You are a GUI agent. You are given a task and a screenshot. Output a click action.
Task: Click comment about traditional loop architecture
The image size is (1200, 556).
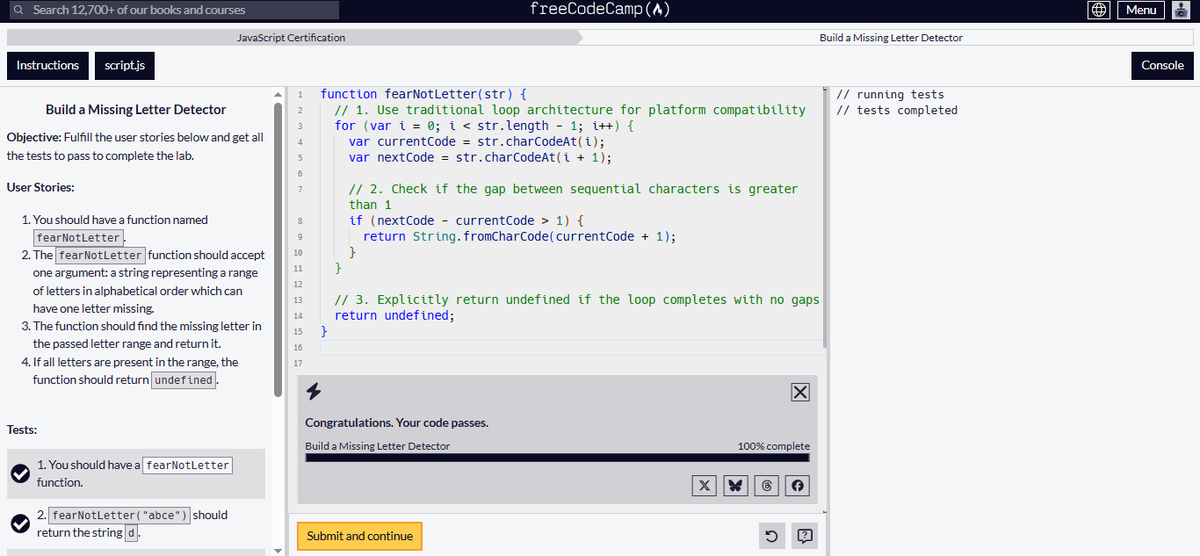570,110
